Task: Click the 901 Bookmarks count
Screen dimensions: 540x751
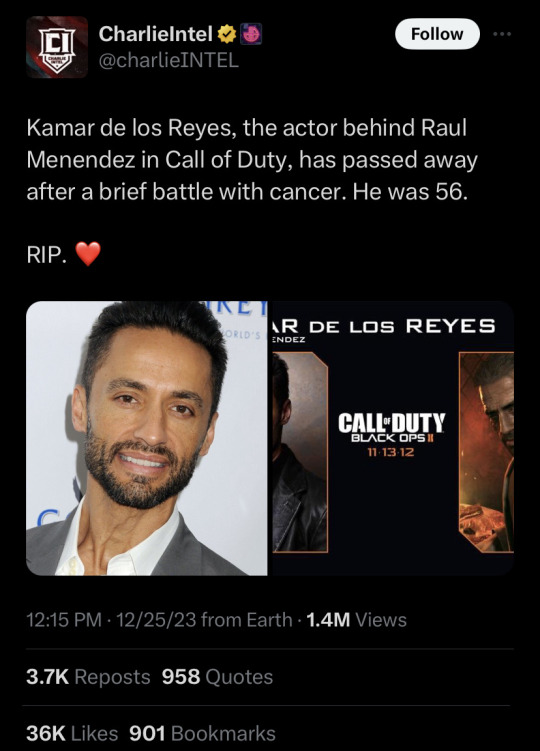Action: (x=202, y=733)
